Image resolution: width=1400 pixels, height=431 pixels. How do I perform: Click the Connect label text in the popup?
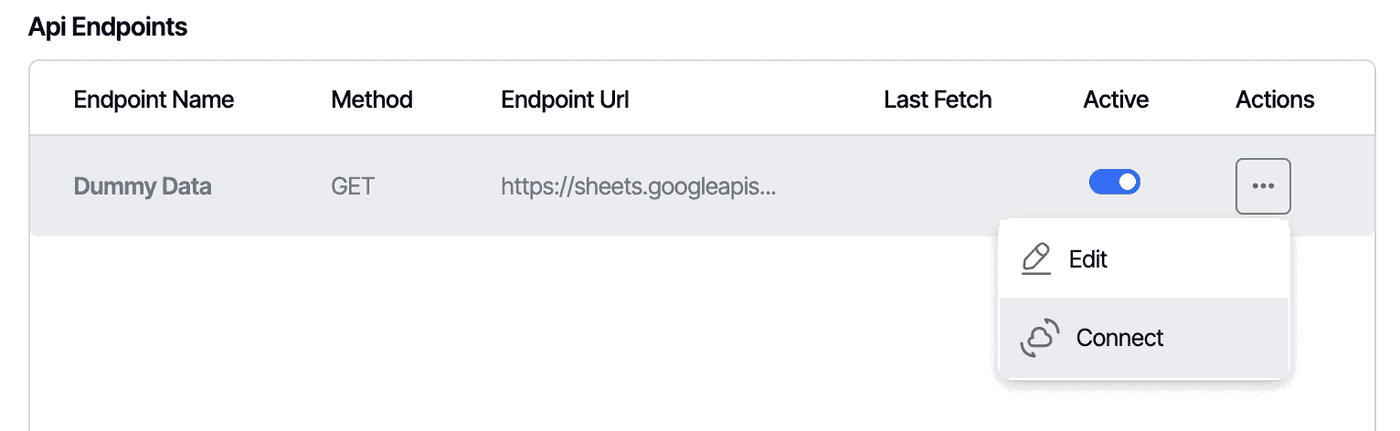click(x=1120, y=338)
